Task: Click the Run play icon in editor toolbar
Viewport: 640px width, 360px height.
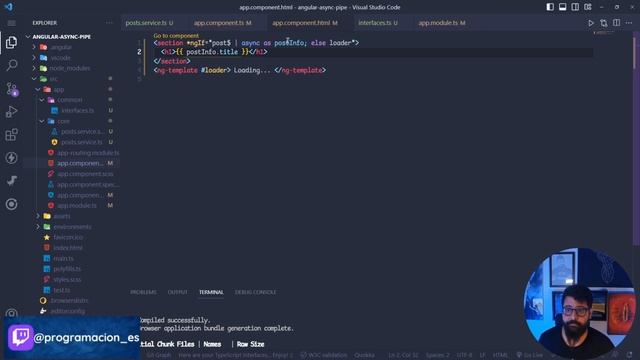Action: (x=591, y=23)
